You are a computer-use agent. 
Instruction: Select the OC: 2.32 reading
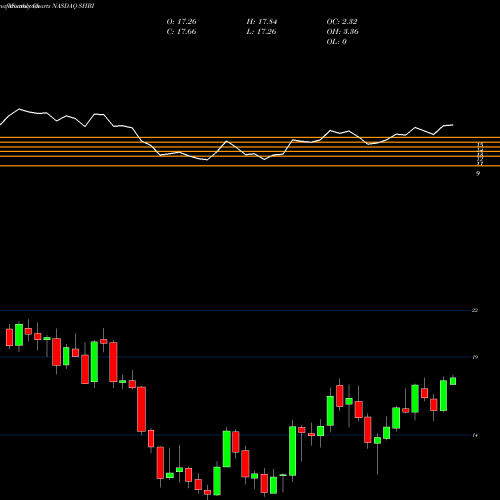pyautogui.click(x=342, y=22)
